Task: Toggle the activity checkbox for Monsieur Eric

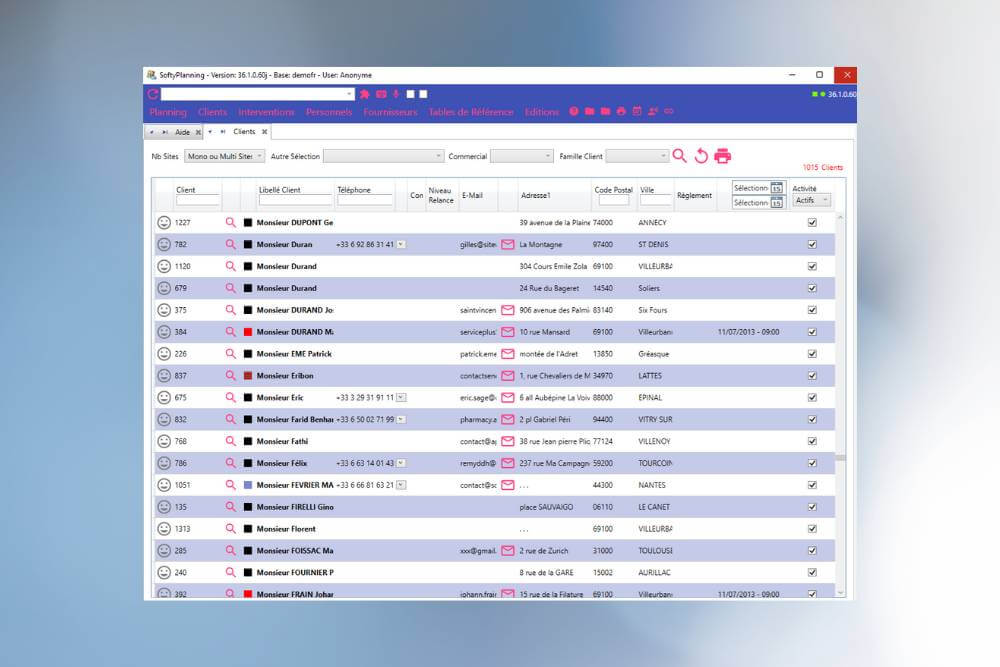Action: click(812, 397)
